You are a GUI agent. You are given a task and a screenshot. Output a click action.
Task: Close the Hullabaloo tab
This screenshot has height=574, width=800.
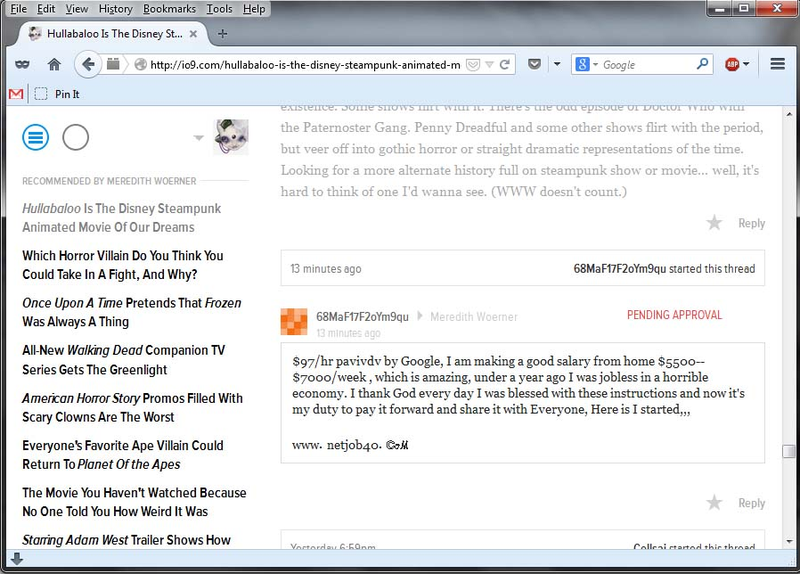pyautogui.click(x=193, y=34)
